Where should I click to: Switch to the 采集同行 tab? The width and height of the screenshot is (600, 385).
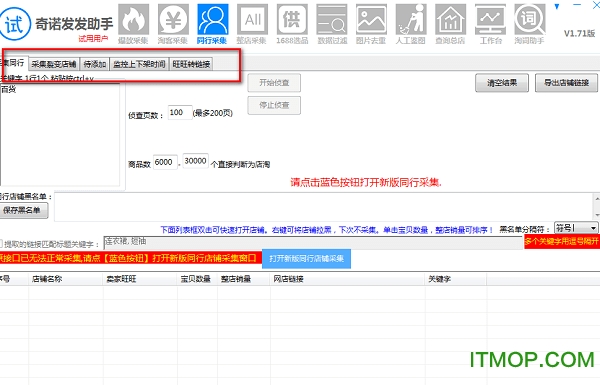point(13,62)
